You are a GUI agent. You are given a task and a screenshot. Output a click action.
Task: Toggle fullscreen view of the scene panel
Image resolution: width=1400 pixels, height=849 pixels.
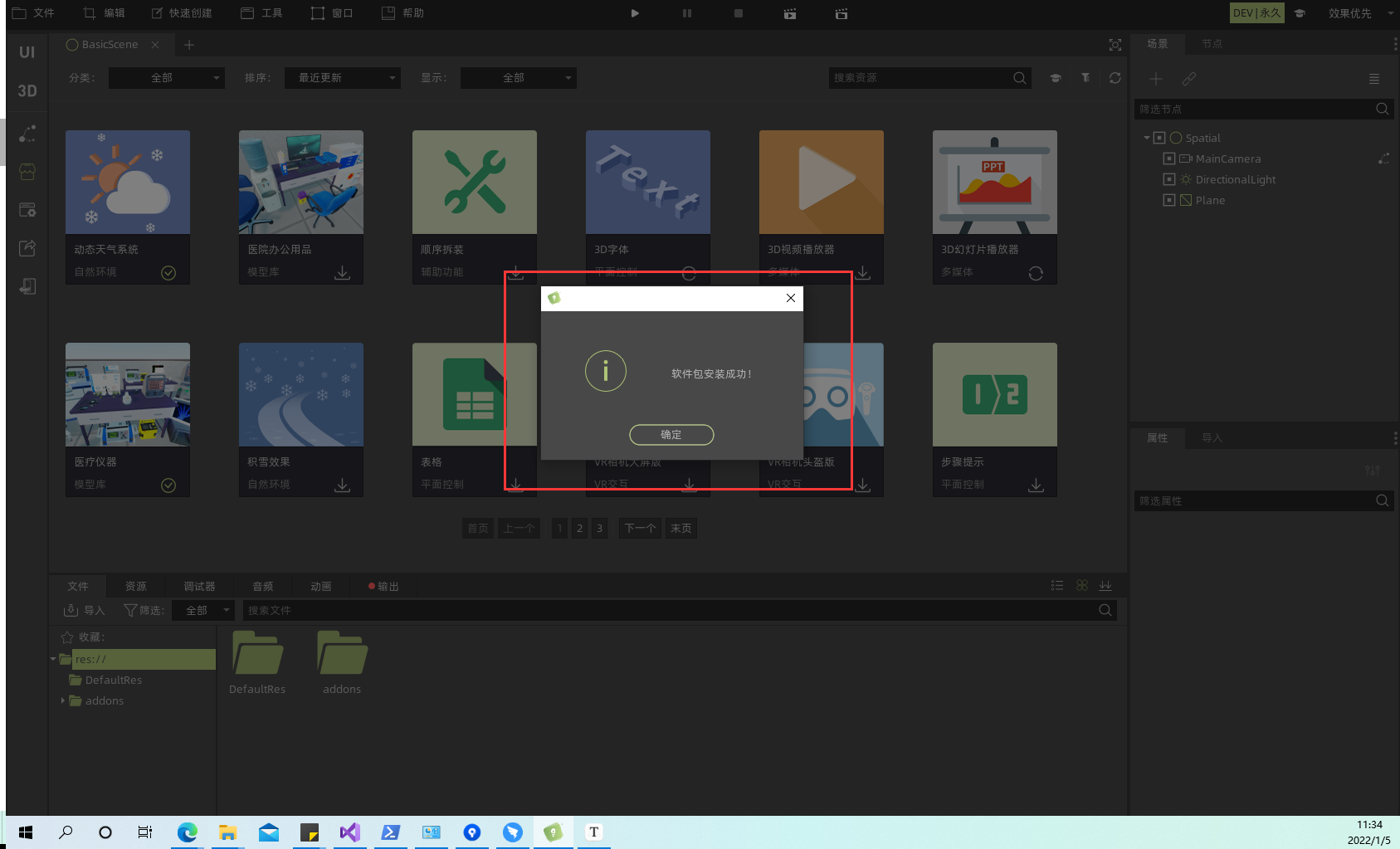1115,45
